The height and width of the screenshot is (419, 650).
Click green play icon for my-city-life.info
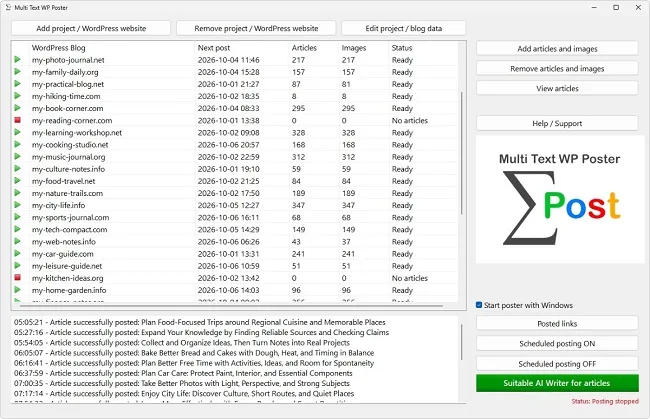point(17,205)
